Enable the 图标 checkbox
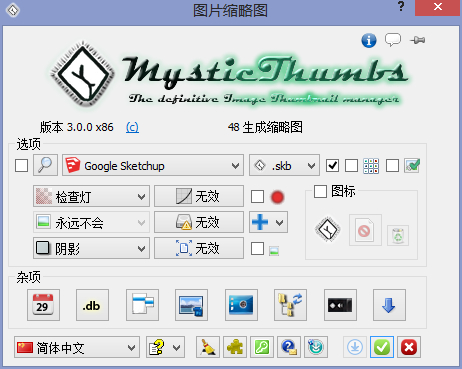462x369 pixels. point(320,191)
